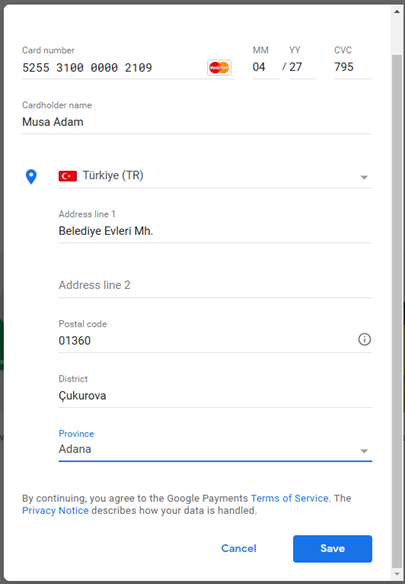
Task: Click the Türkiye flag icon
Action: (67, 176)
